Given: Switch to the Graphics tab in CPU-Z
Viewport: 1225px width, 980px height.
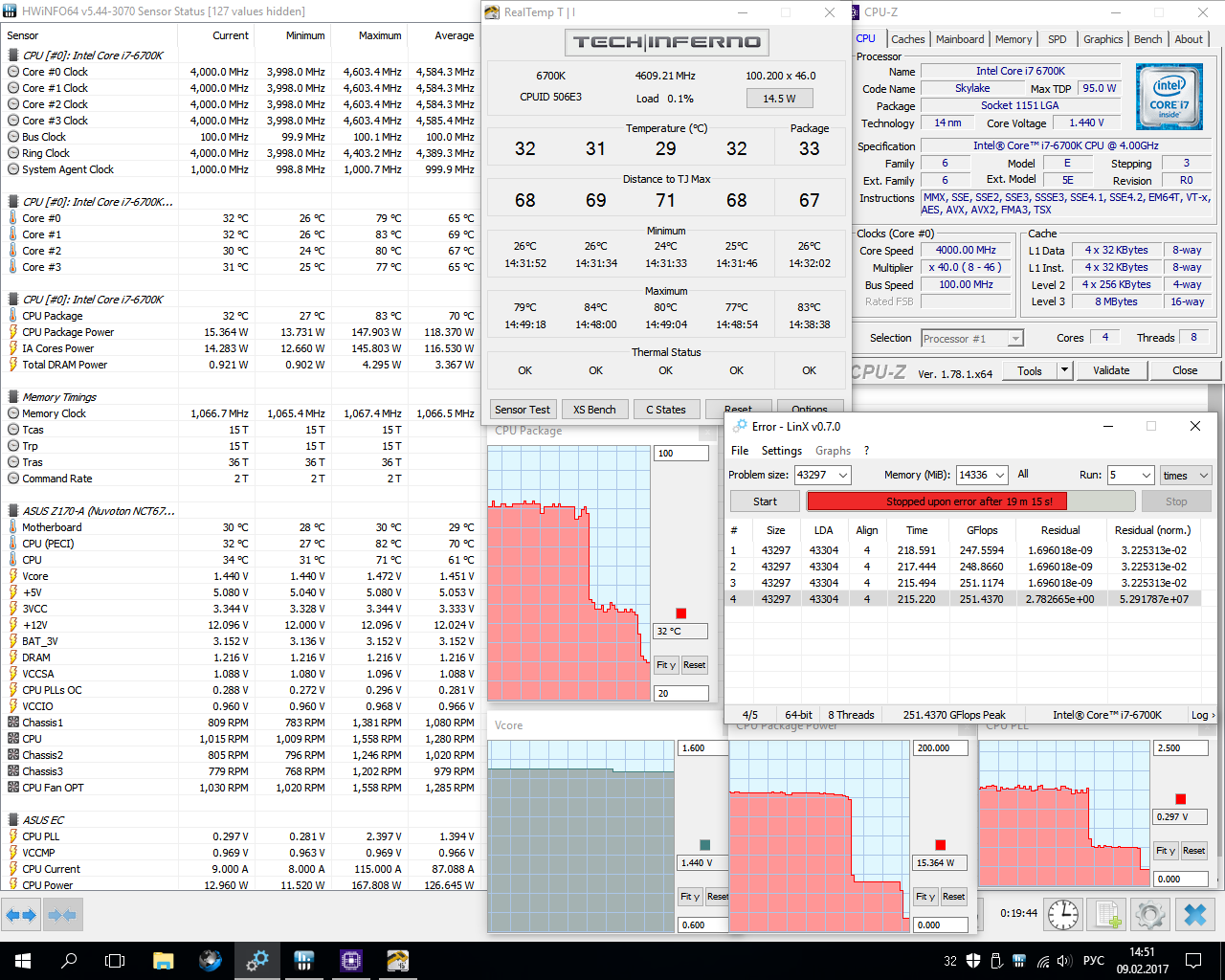Looking at the screenshot, I should coord(1103,39).
